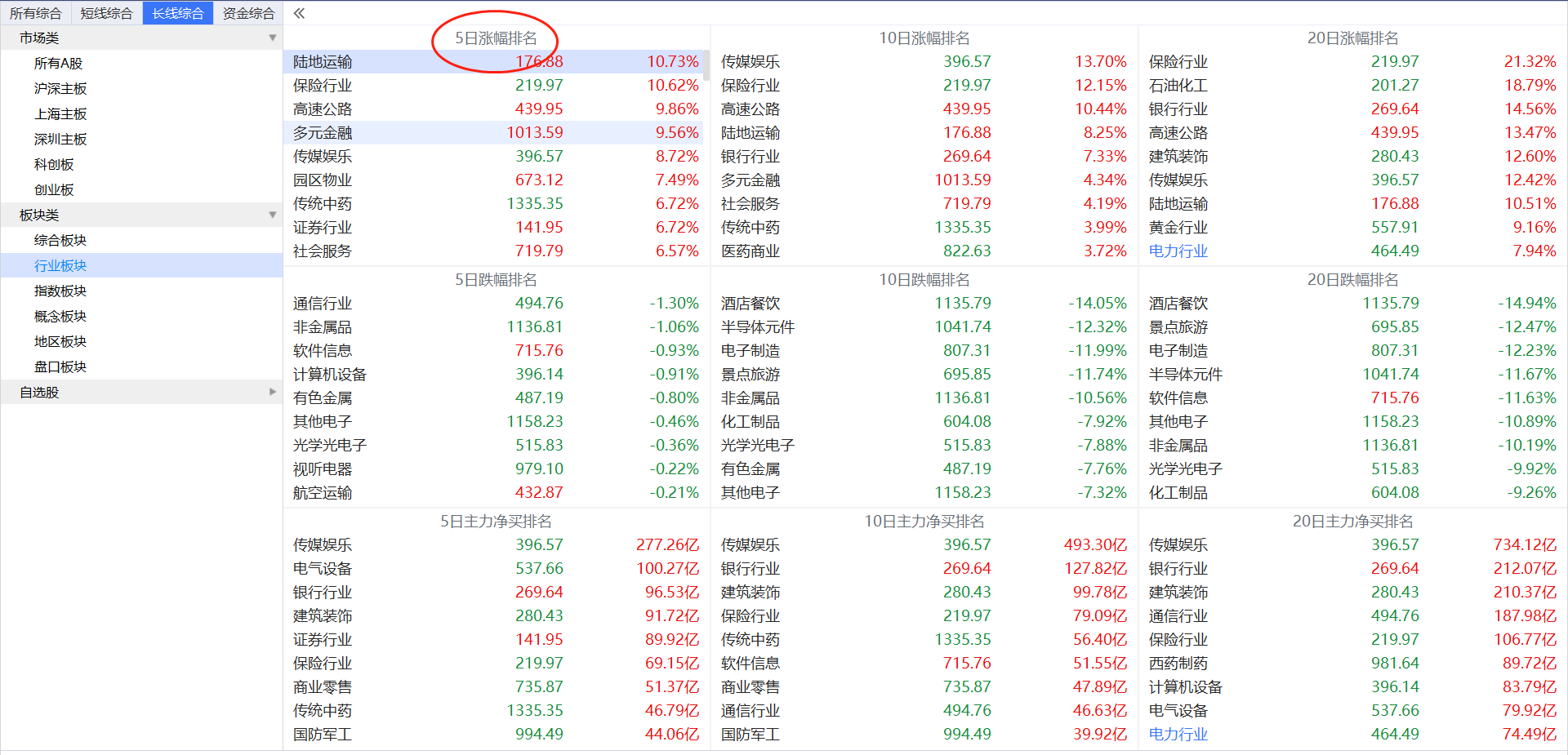This screenshot has width=1568, height=755.
Task: Select 创业板 market
Action: pyautogui.click(x=54, y=189)
